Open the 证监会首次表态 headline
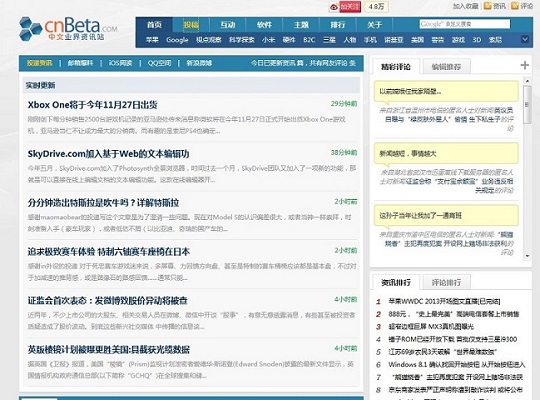This screenshot has height=400, width=540. pyautogui.click(x=107, y=300)
